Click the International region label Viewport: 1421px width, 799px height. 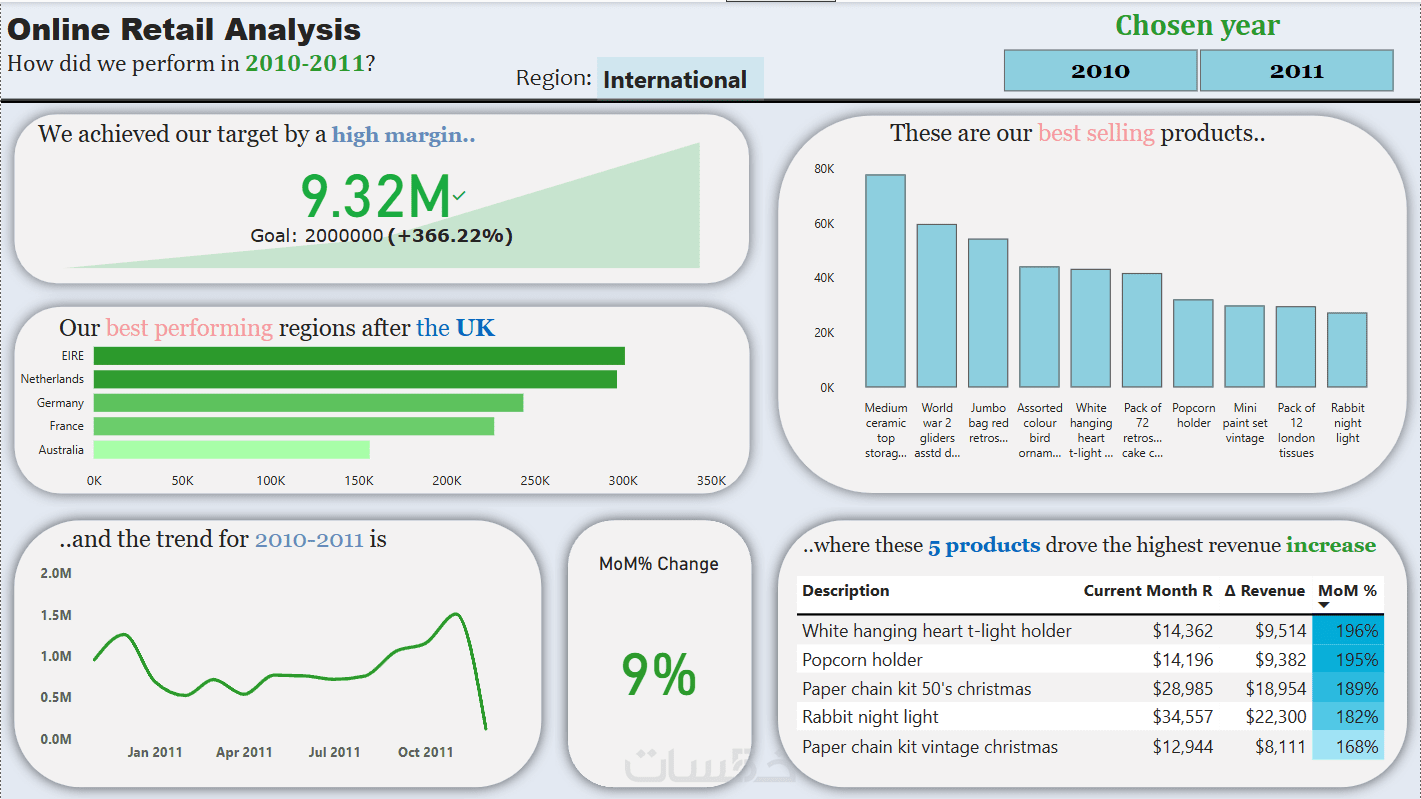(x=680, y=79)
